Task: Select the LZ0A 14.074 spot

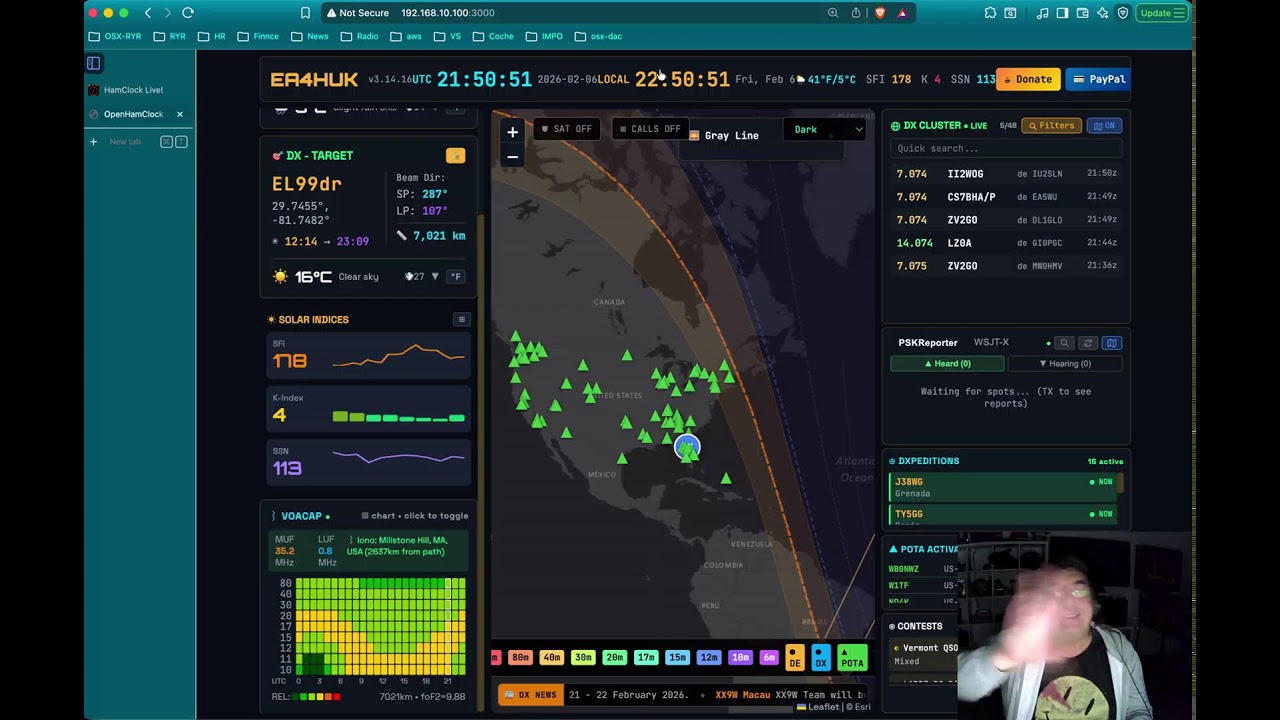Action: pyautogui.click(x=1005, y=243)
